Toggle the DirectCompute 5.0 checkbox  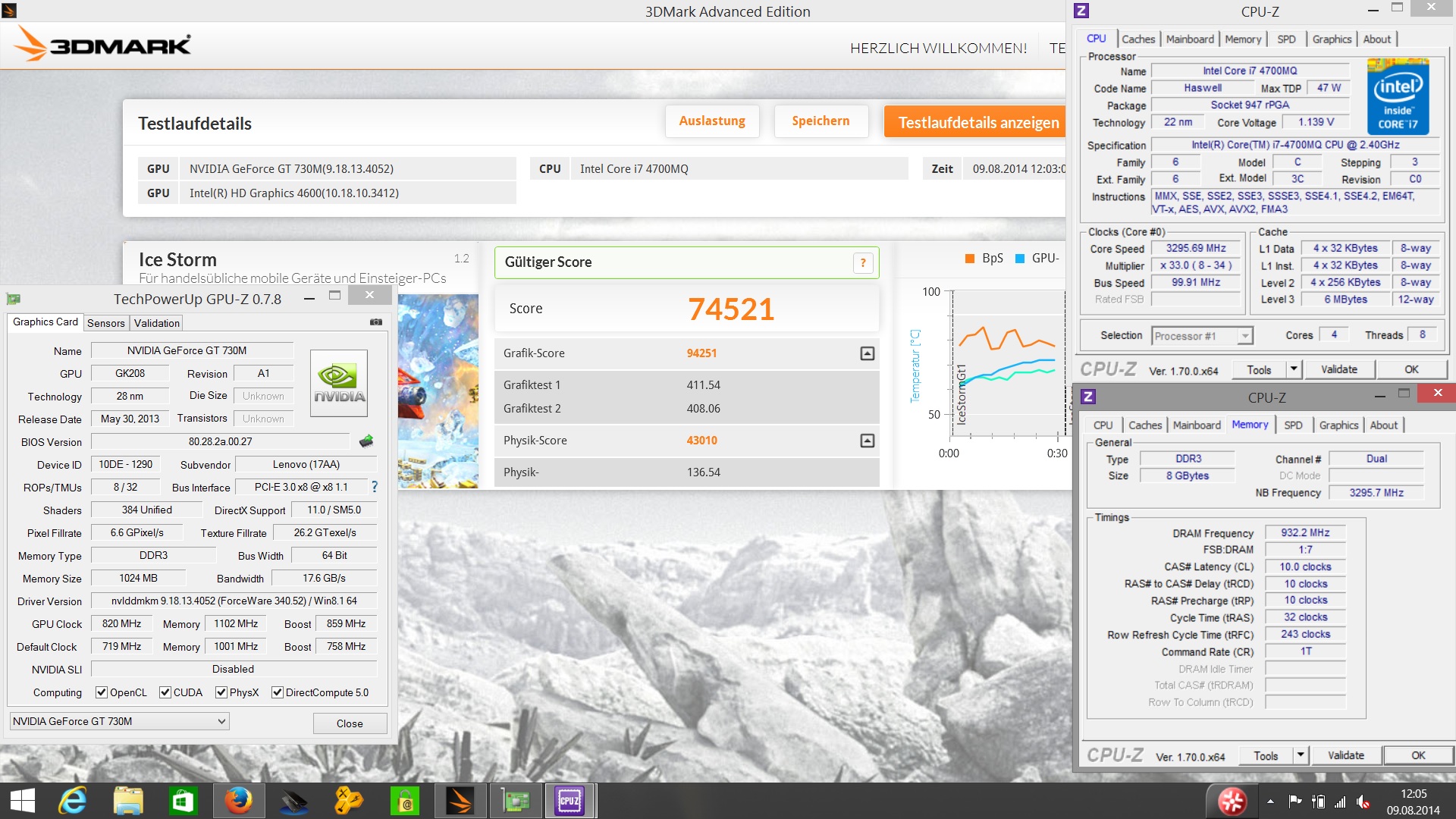click(278, 692)
